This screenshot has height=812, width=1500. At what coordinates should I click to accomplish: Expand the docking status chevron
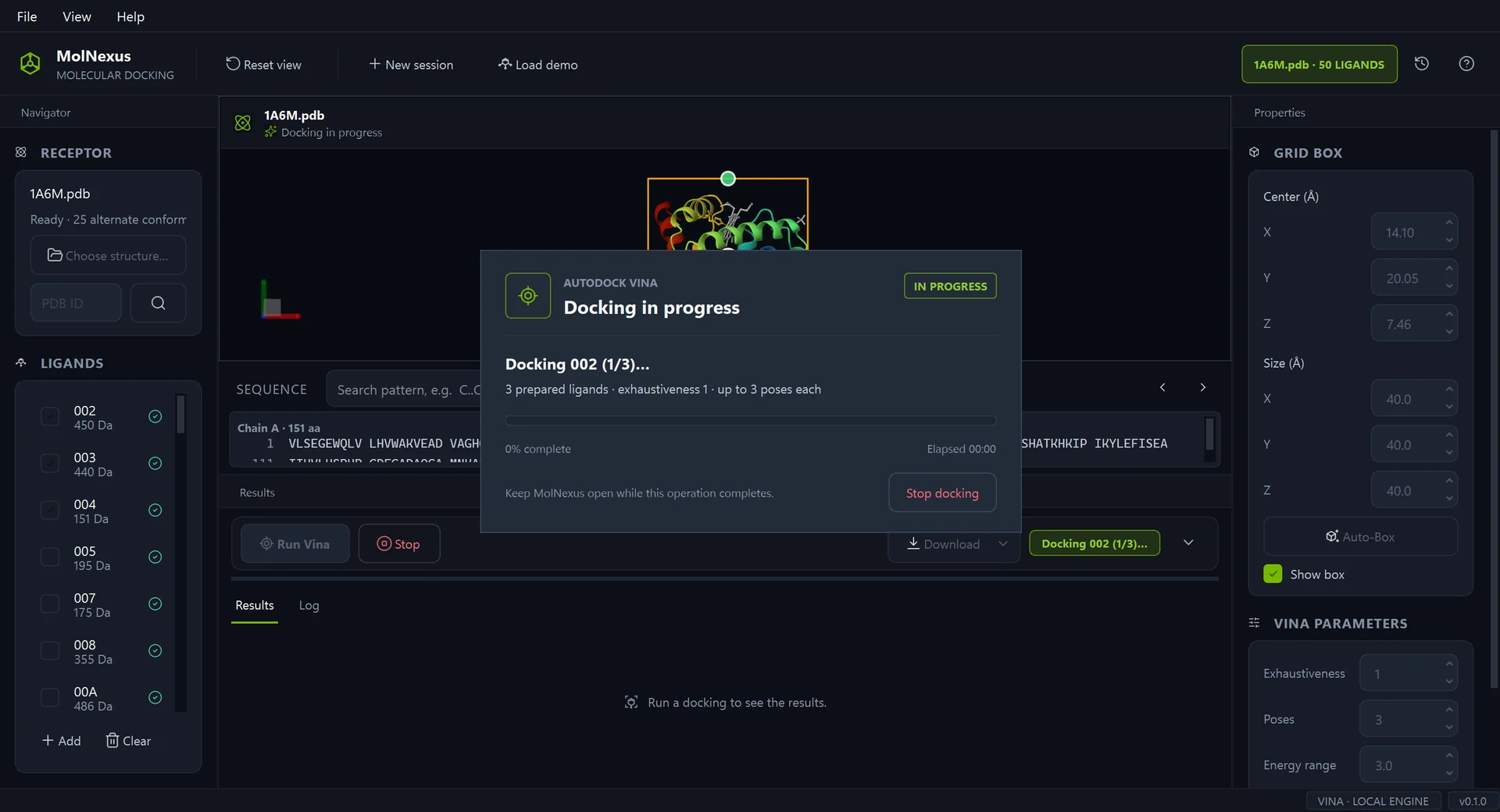[1188, 543]
